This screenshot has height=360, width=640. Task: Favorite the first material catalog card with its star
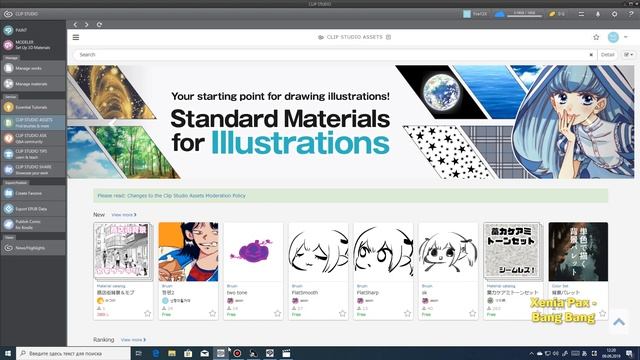point(147,313)
